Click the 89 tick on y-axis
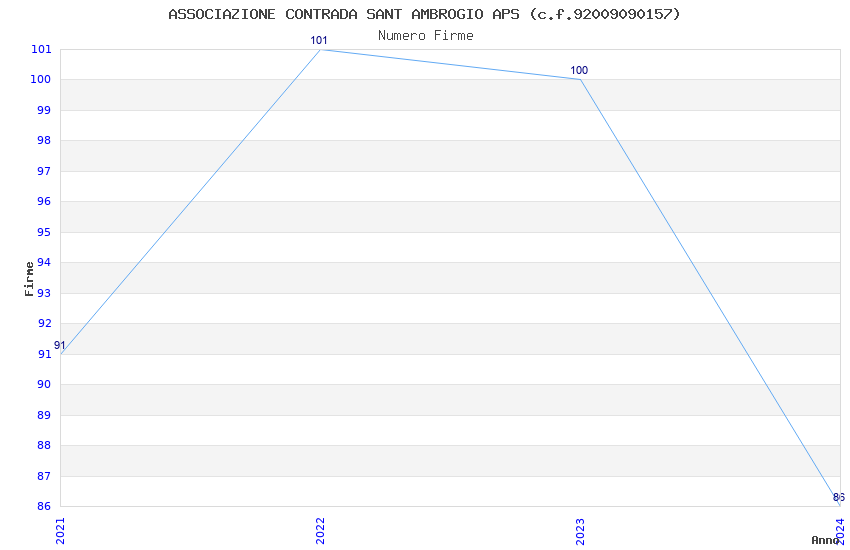The width and height of the screenshot is (850, 550). (x=44, y=415)
